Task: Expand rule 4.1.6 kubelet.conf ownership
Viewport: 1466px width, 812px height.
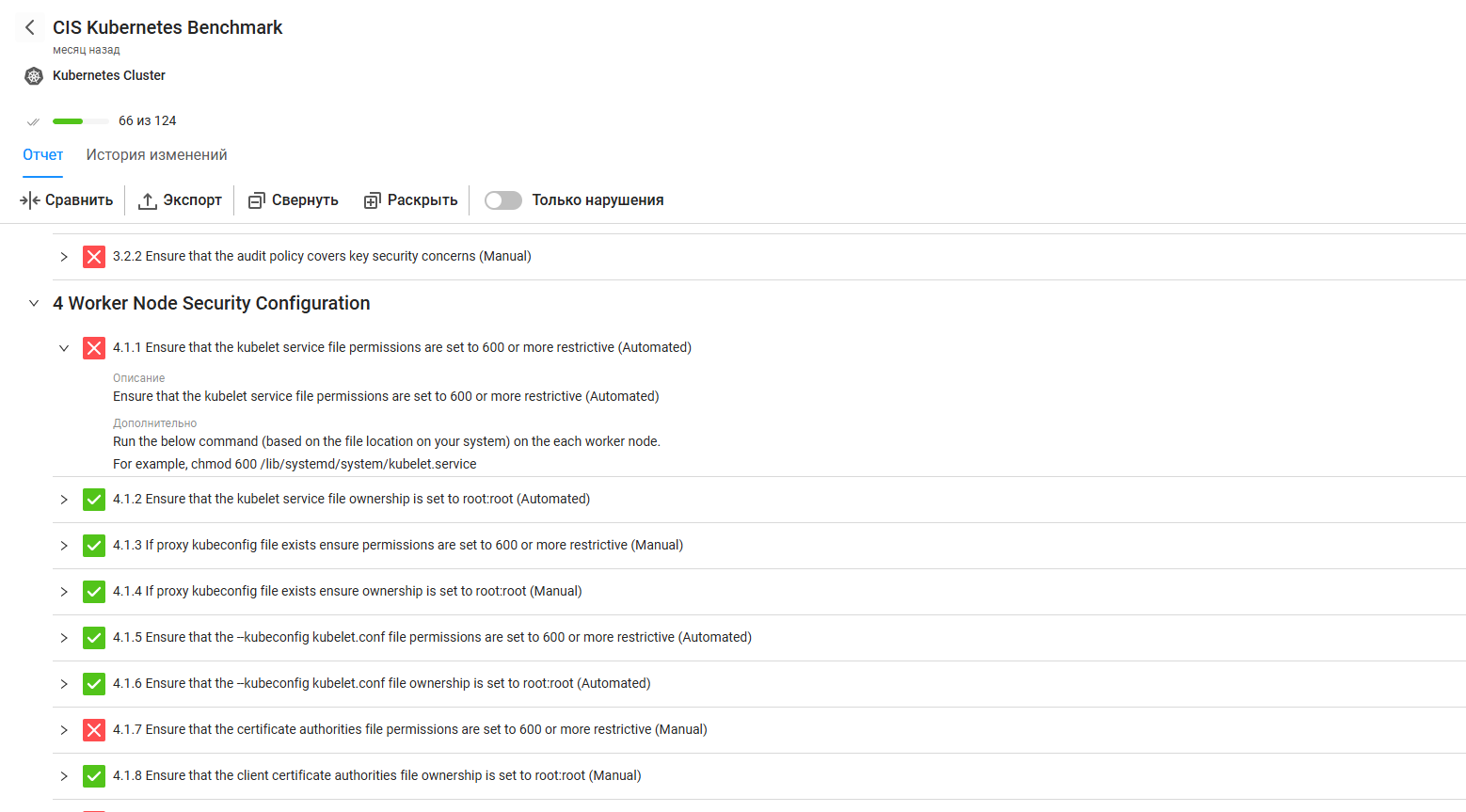Action: (64, 684)
